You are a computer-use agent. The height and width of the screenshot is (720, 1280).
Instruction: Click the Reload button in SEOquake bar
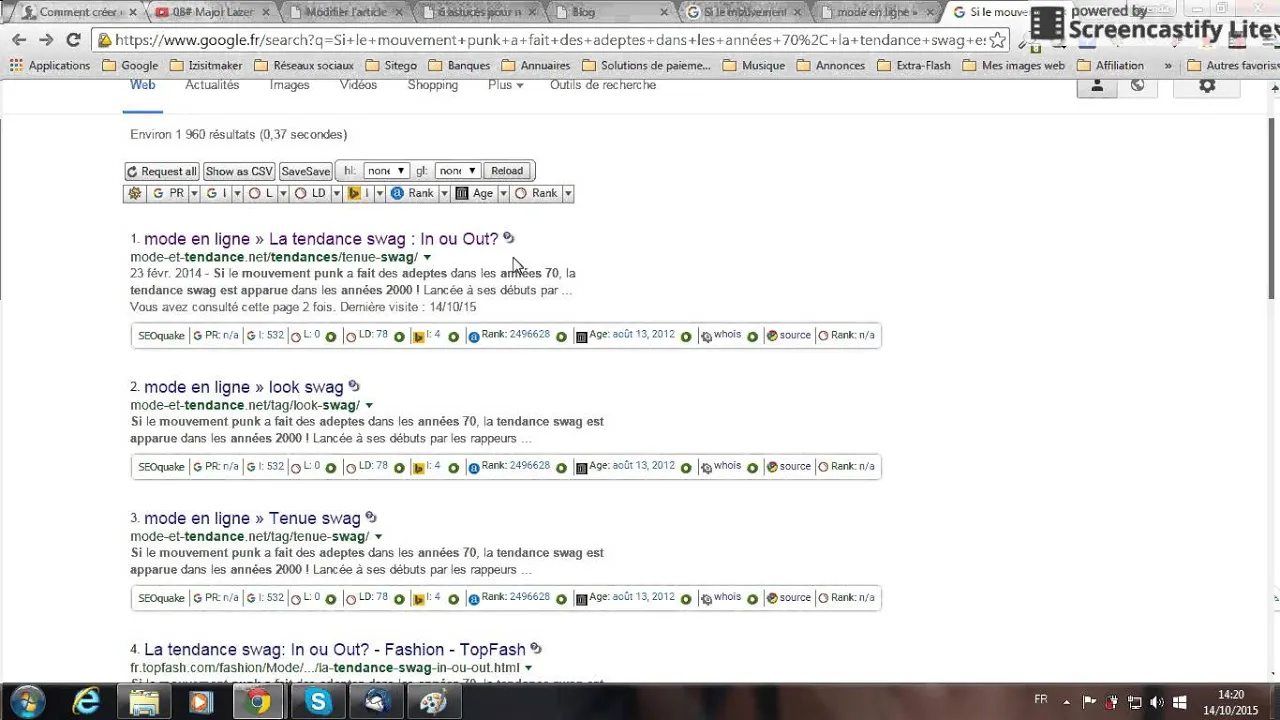point(507,171)
